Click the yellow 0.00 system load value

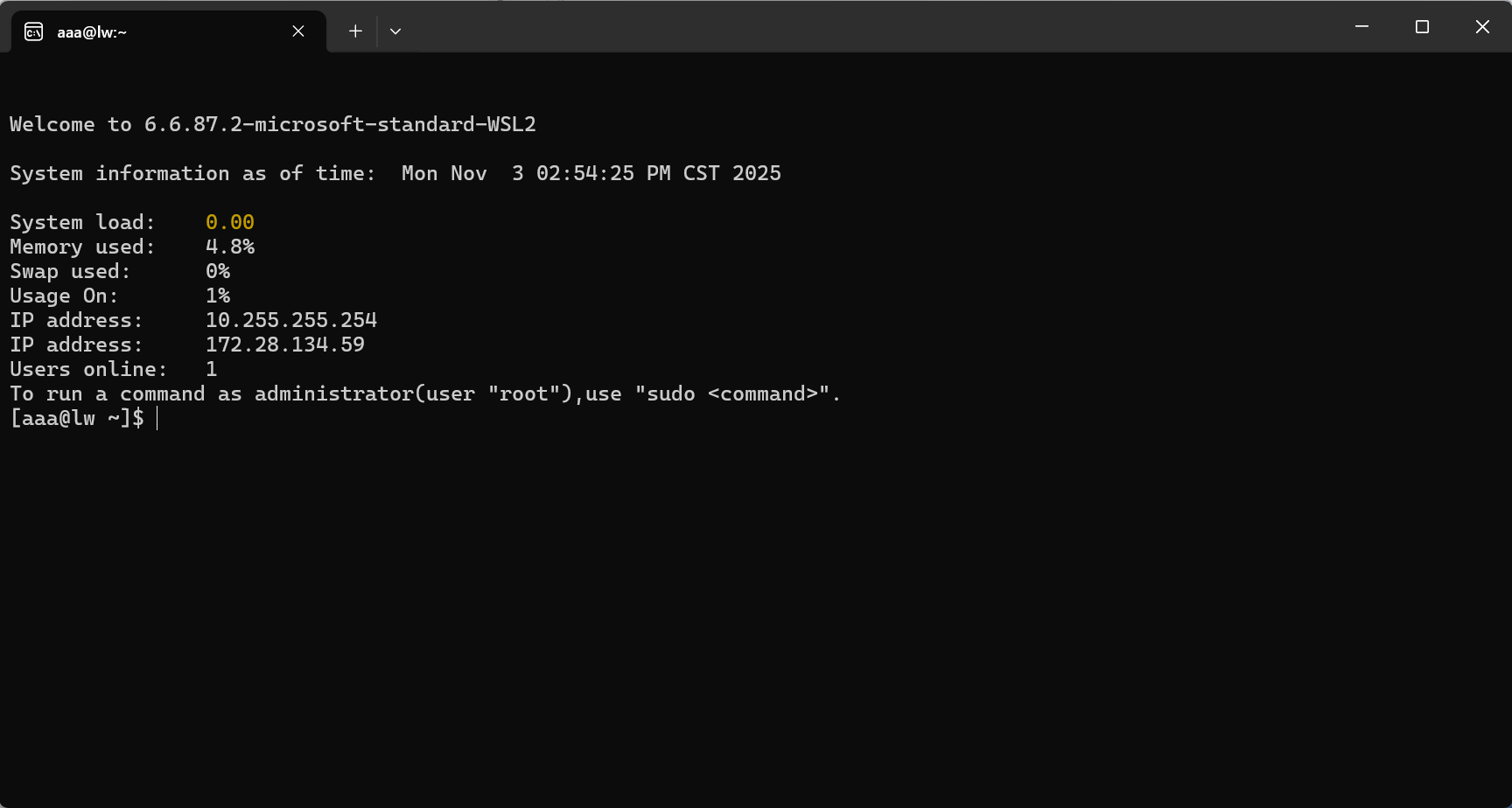[x=230, y=223]
